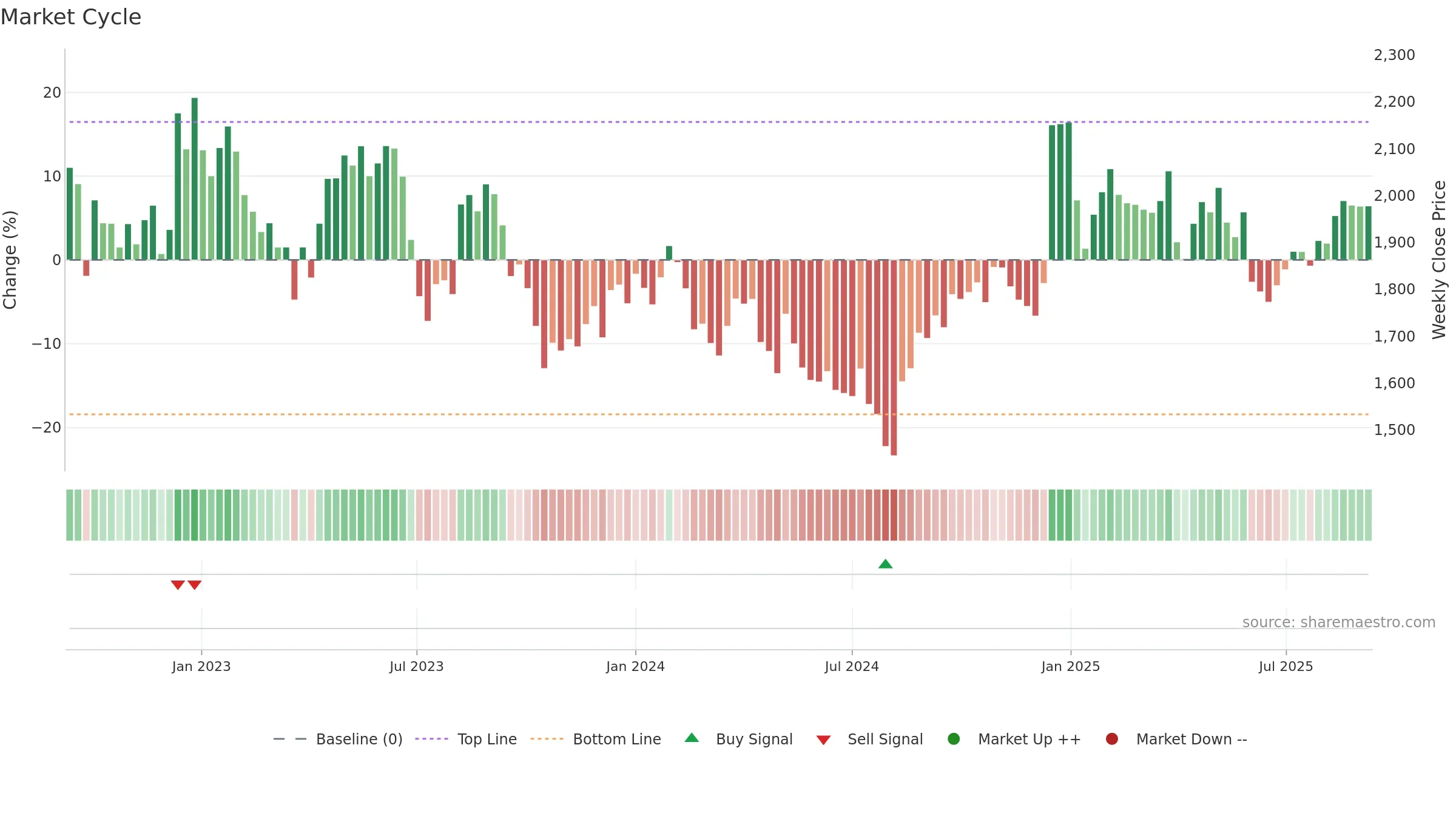This screenshot has height=819, width=1456.
Task: Click the 20 percent y-axis label
Action: [52, 93]
